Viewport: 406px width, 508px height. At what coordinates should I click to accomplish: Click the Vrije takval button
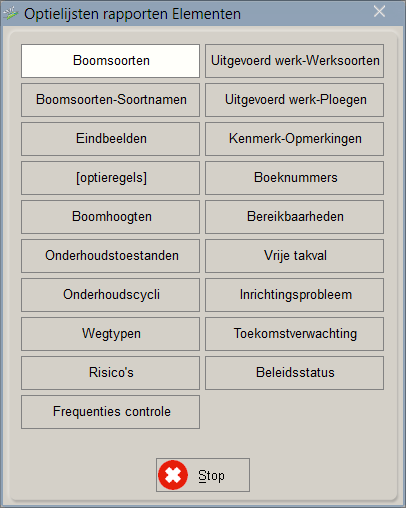coord(294,256)
